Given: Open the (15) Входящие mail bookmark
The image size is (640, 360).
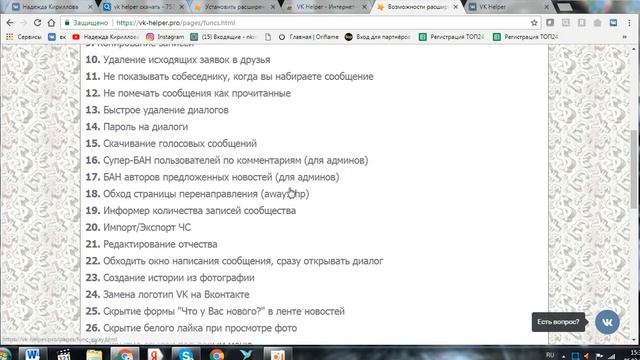Looking at the screenshot, I should [223, 37].
